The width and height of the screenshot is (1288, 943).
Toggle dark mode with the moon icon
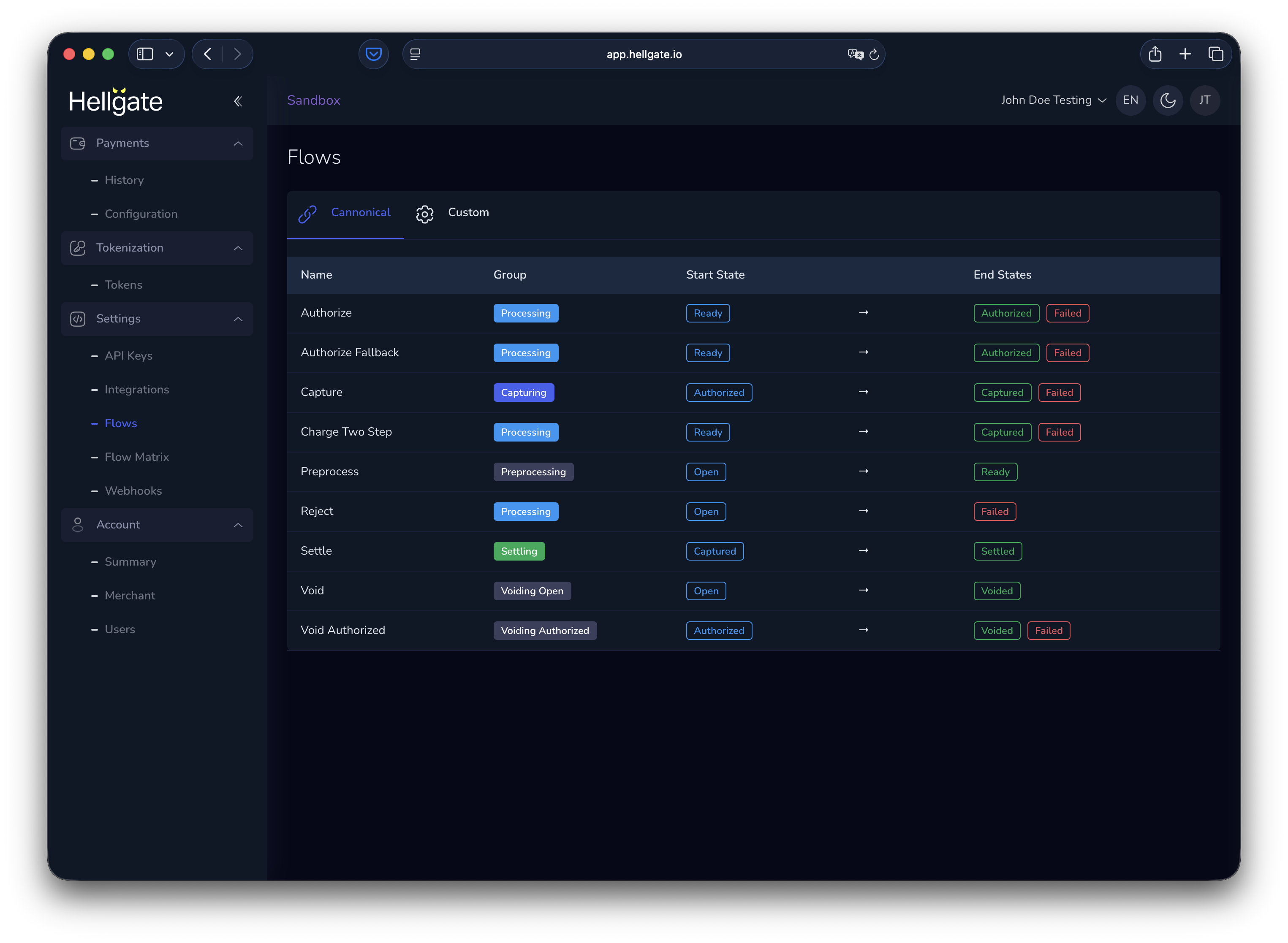click(1168, 100)
